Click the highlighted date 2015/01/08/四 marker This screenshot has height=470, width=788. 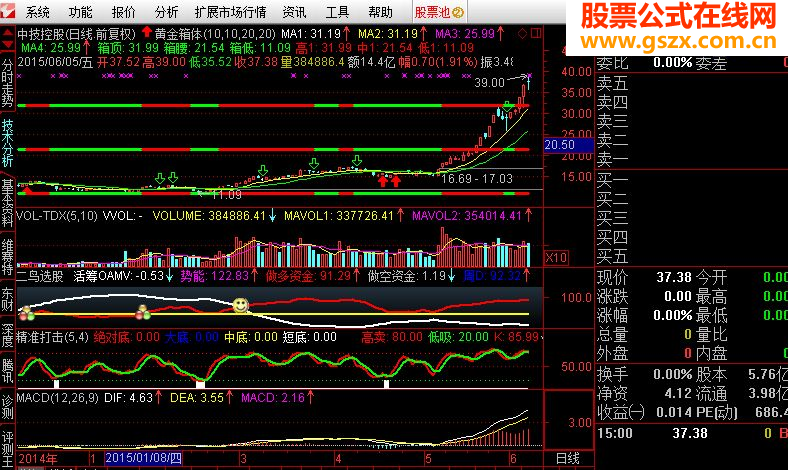click(143, 458)
